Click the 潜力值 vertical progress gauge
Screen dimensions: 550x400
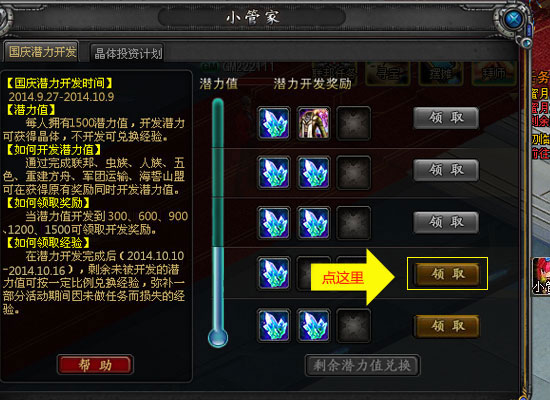pos(218,223)
